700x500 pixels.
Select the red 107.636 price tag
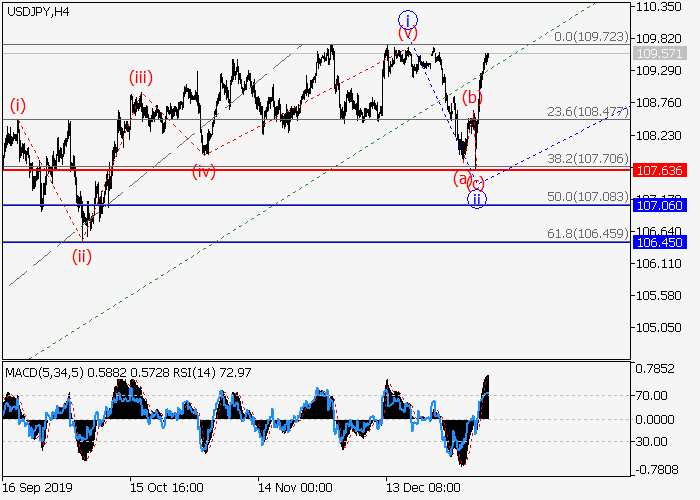(656, 170)
